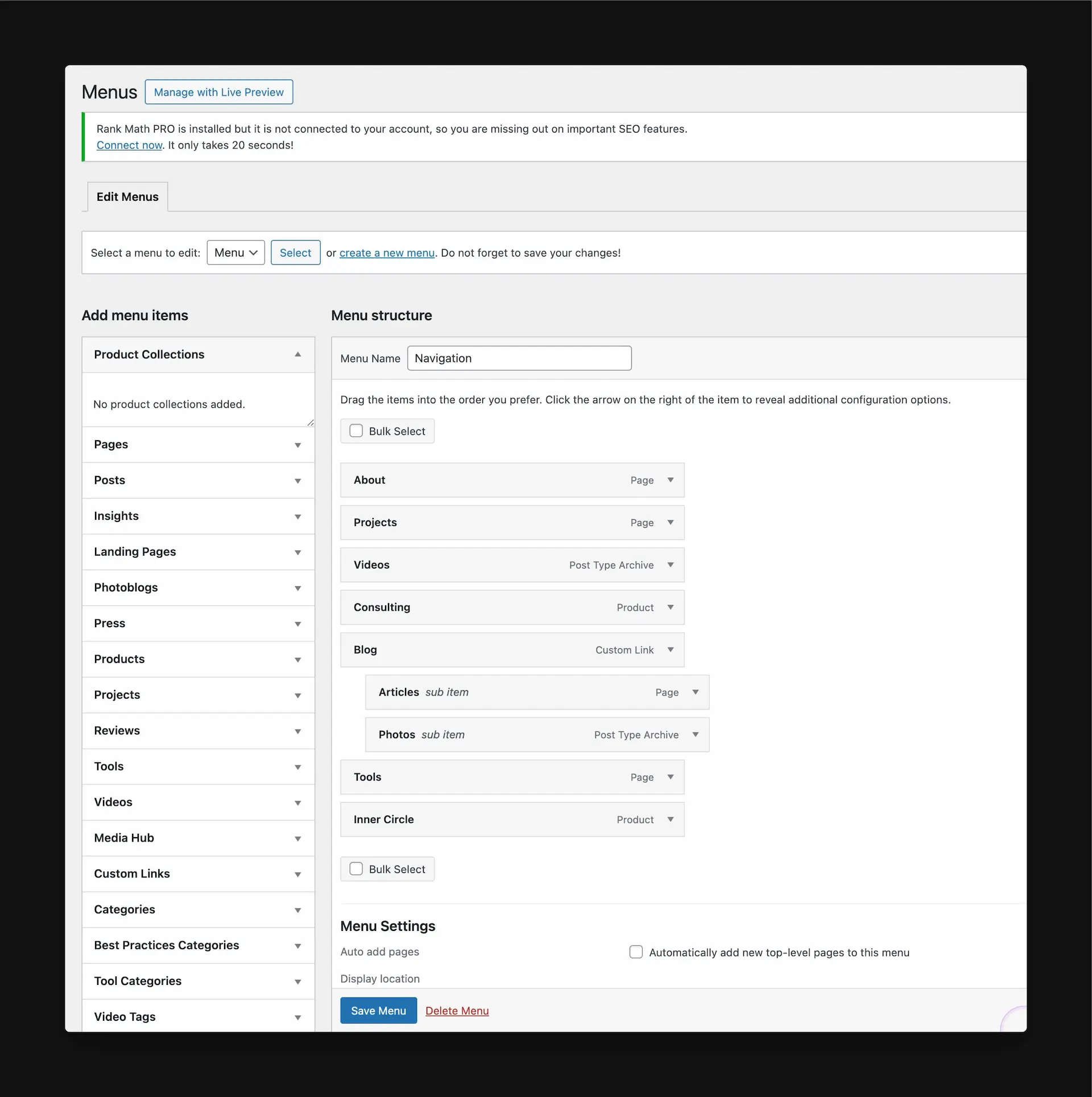Expand the Categories panel arrow
This screenshot has width=1092, height=1097.
tap(297, 910)
